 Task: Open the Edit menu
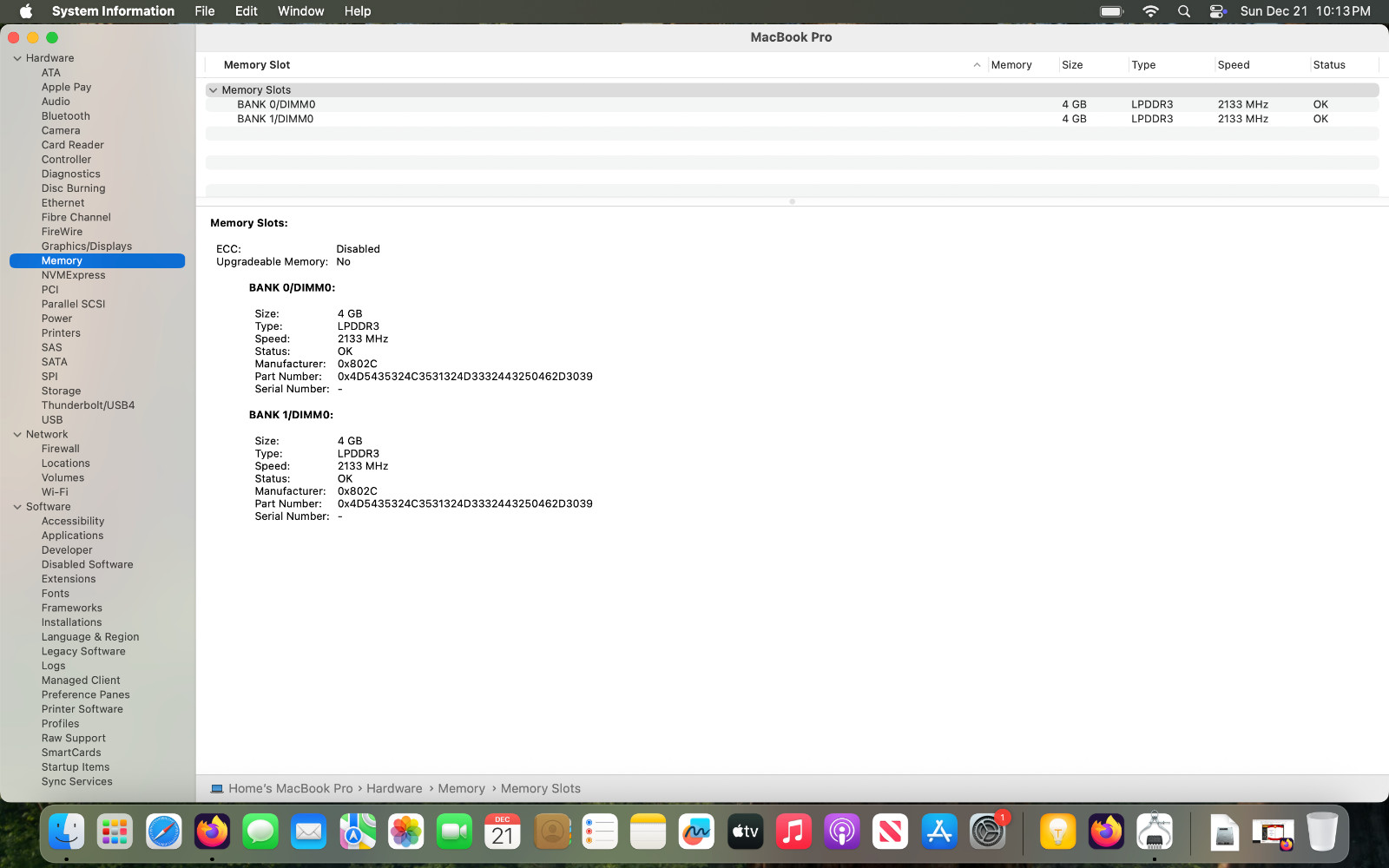(x=247, y=11)
